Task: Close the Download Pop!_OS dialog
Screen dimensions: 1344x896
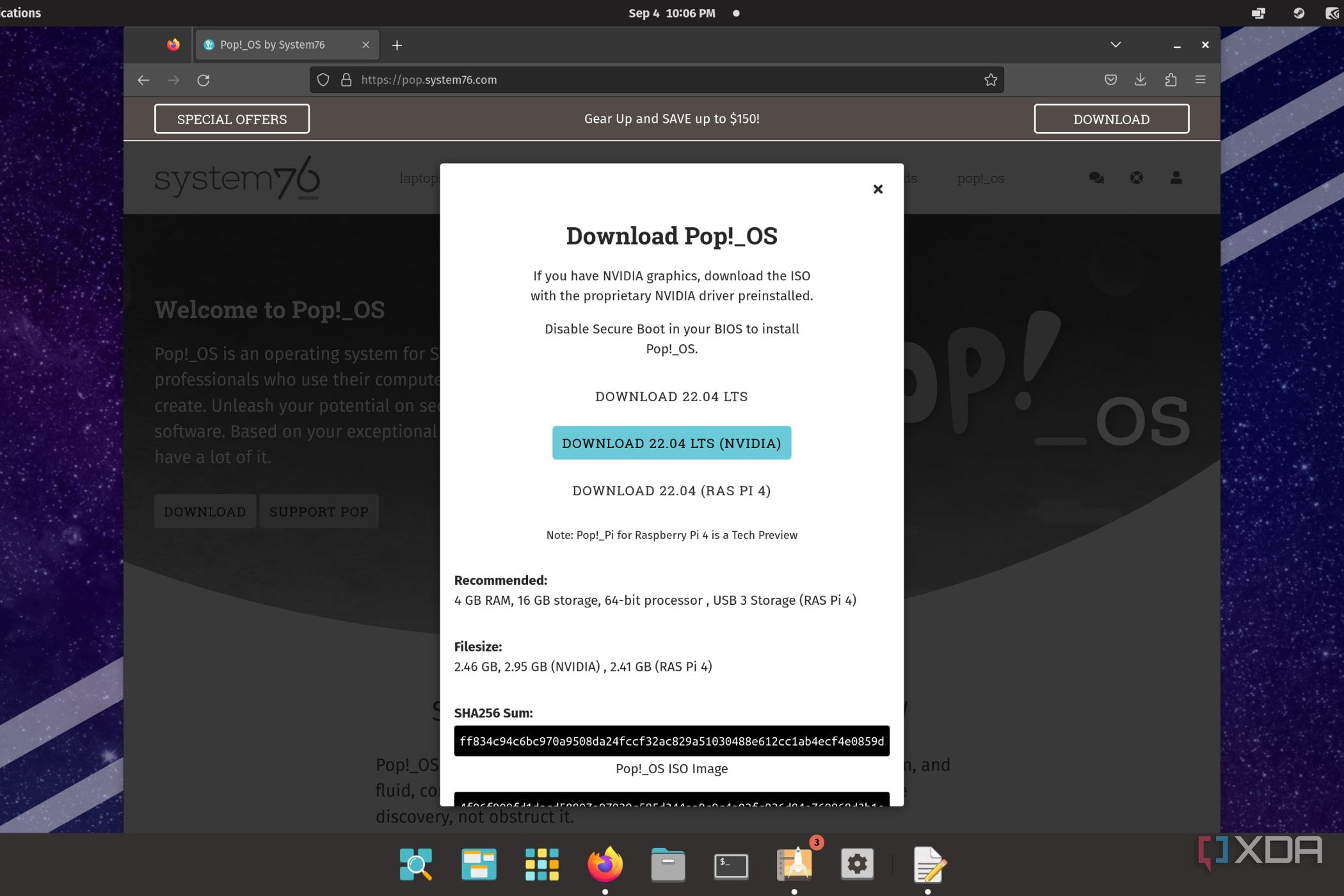Action: coord(877,189)
